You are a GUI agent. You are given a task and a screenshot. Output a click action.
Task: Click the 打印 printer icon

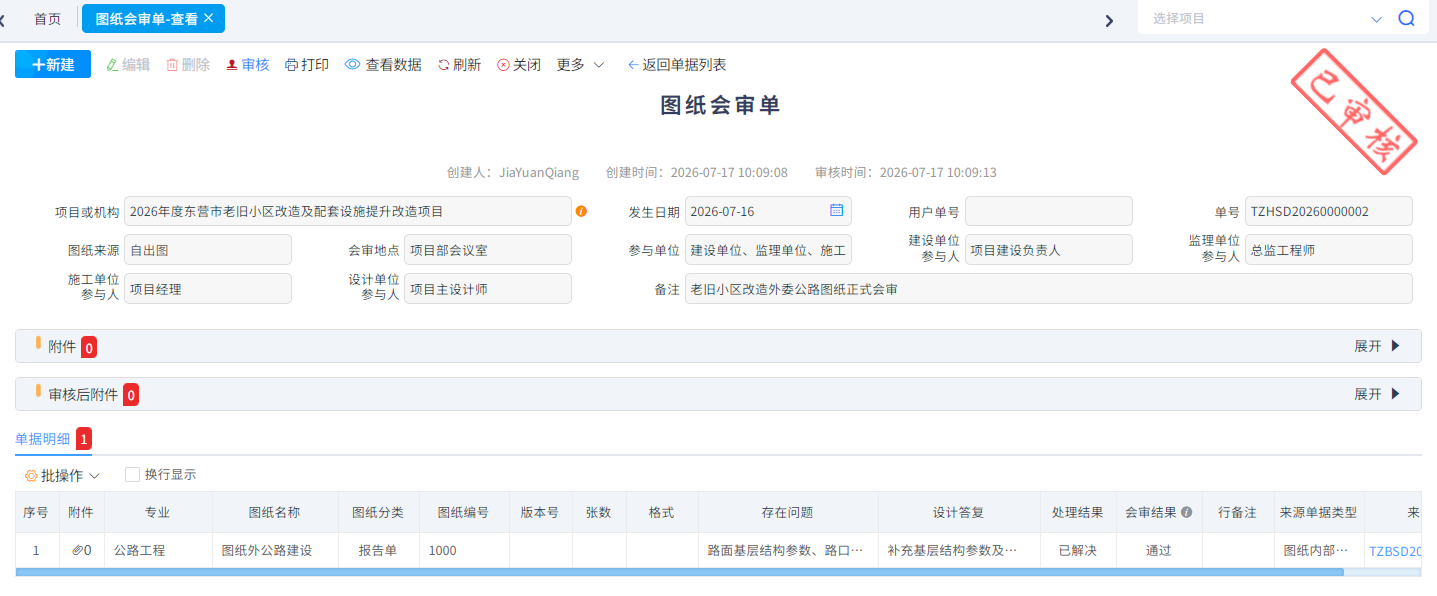point(292,64)
